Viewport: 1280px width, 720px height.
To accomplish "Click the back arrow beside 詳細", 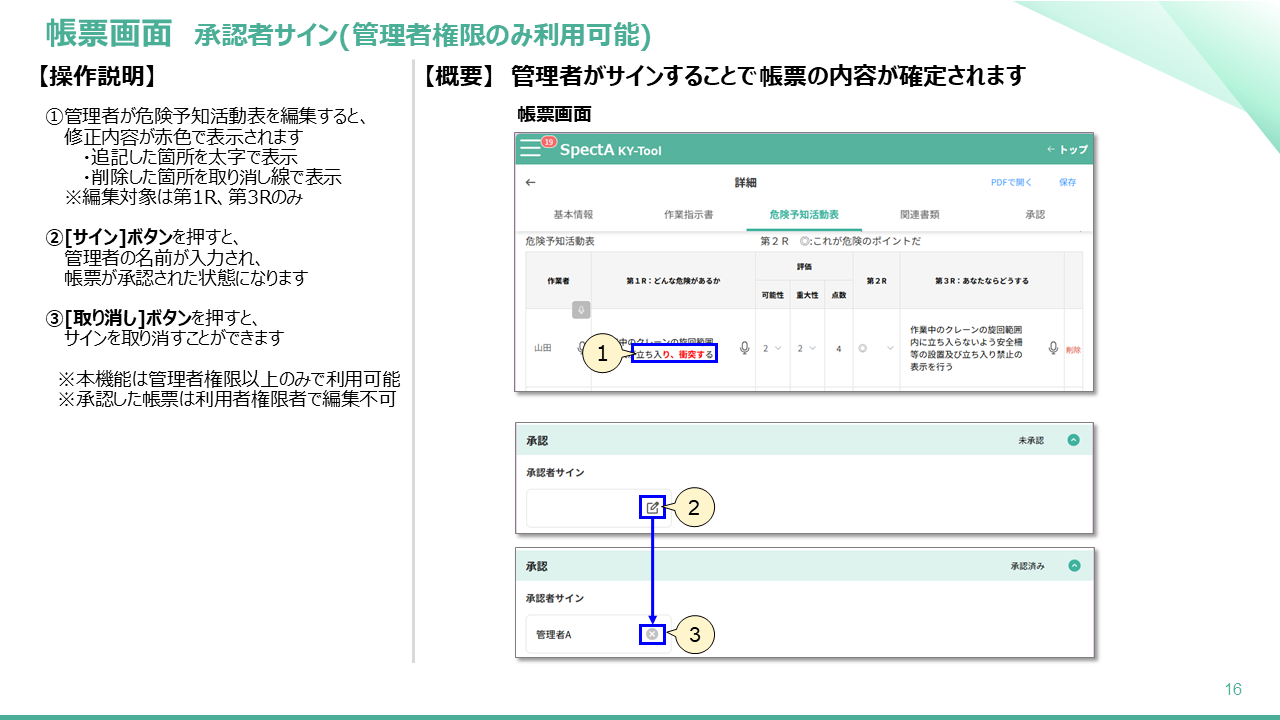I will pyautogui.click(x=530, y=183).
